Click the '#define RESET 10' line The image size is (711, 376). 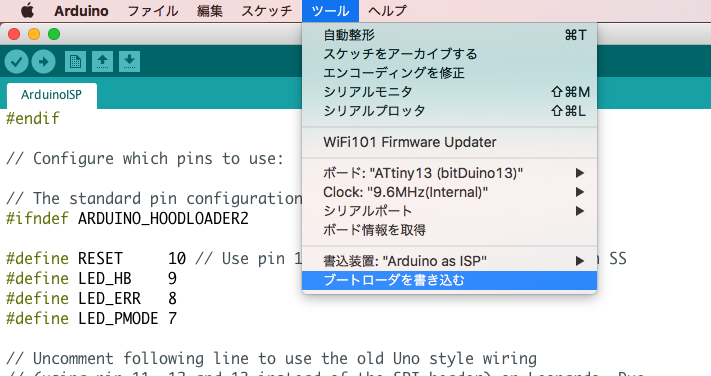96,259
